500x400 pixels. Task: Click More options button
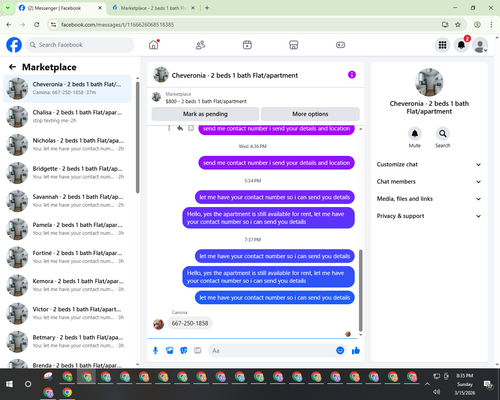pyautogui.click(x=310, y=114)
